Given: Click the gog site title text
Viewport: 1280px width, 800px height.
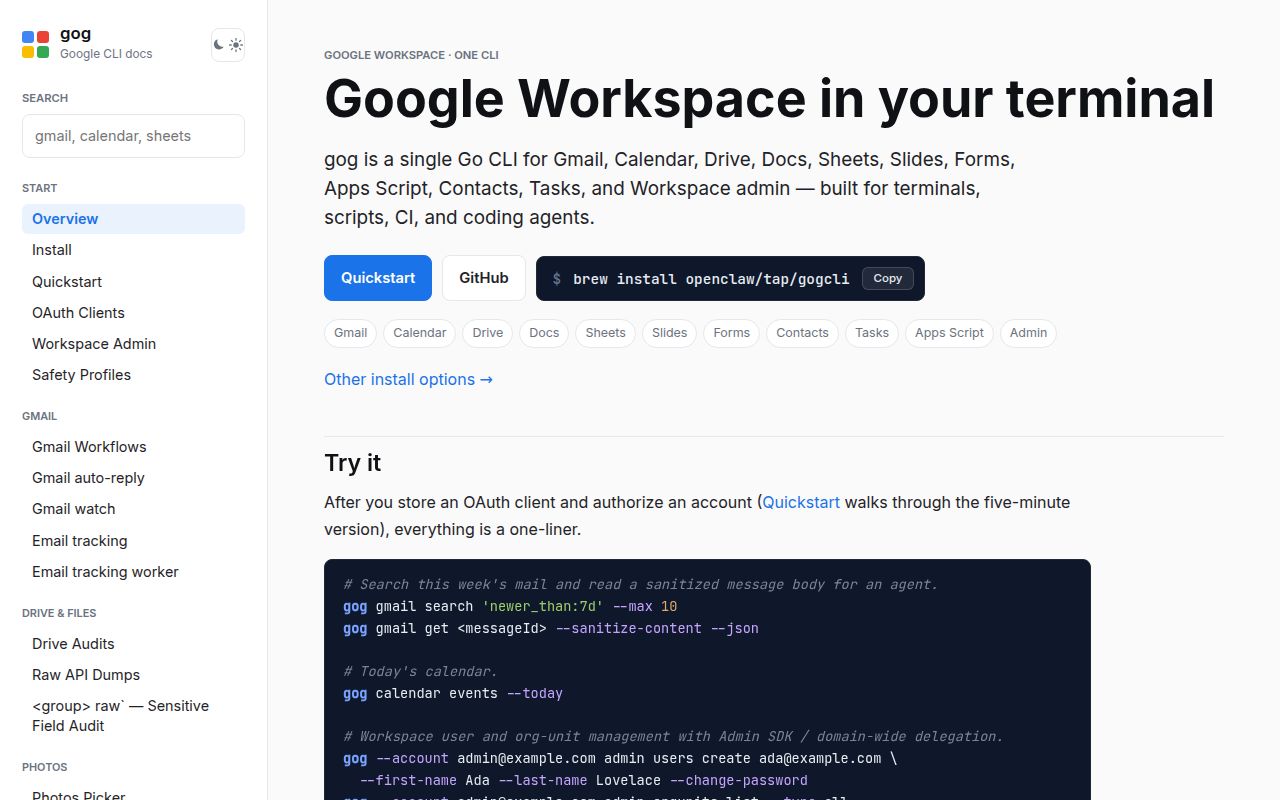Looking at the screenshot, I should pyautogui.click(x=75, y=33).
